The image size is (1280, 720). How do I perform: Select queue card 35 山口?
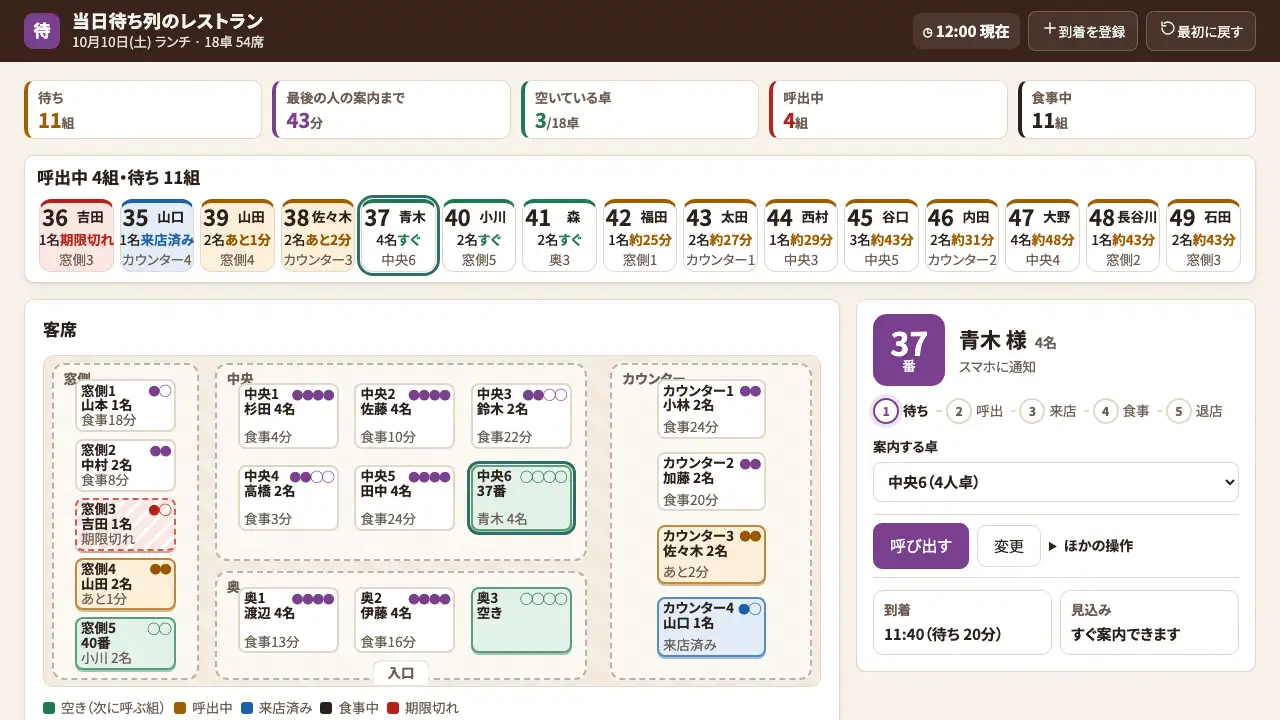(x=157, y=235)
